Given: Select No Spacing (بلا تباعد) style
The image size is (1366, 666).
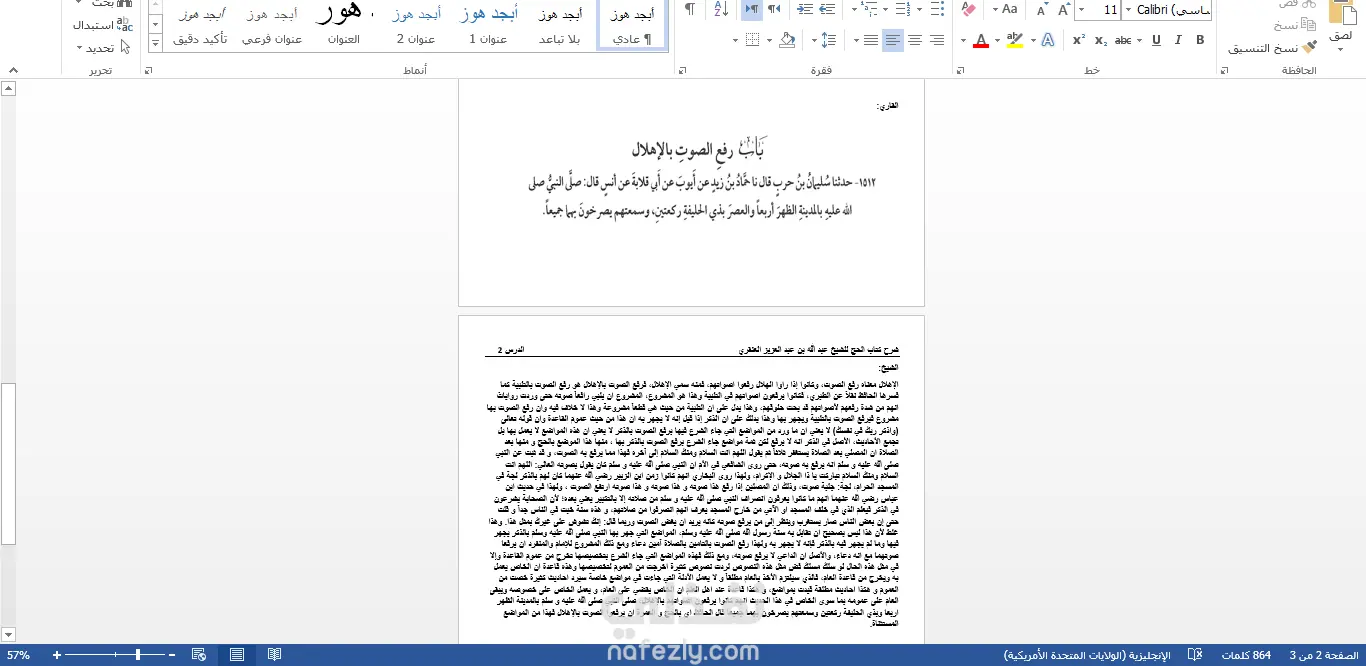Looking at the screenshot, I should [559, 25].
